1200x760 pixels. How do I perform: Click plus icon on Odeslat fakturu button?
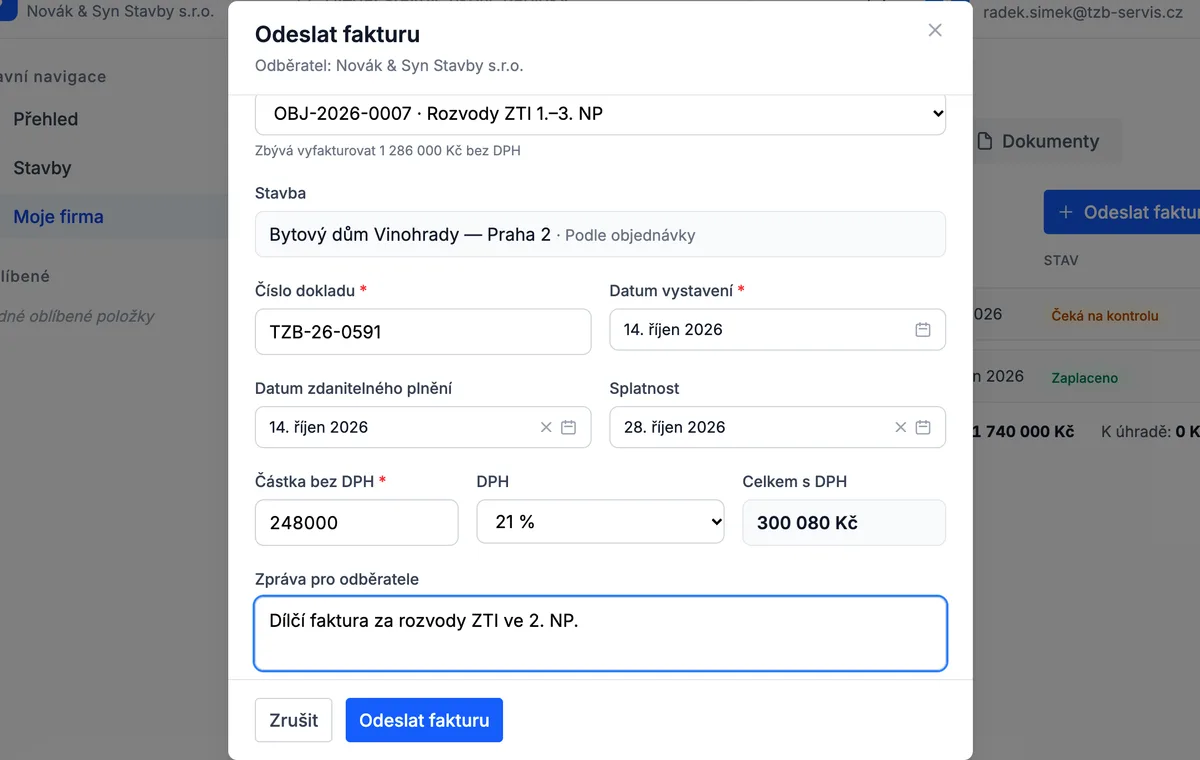(x=1066, y=212)
